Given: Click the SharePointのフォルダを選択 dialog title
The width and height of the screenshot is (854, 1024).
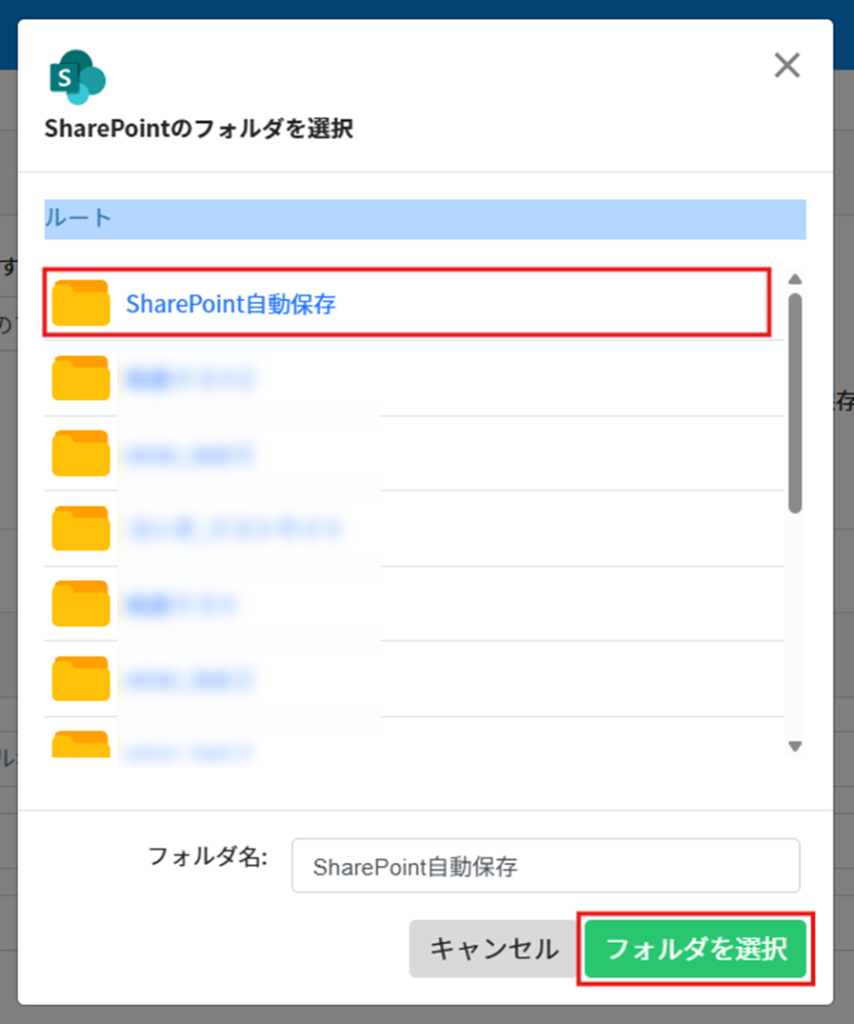Looking at the screenshot, I should (199, 129).
